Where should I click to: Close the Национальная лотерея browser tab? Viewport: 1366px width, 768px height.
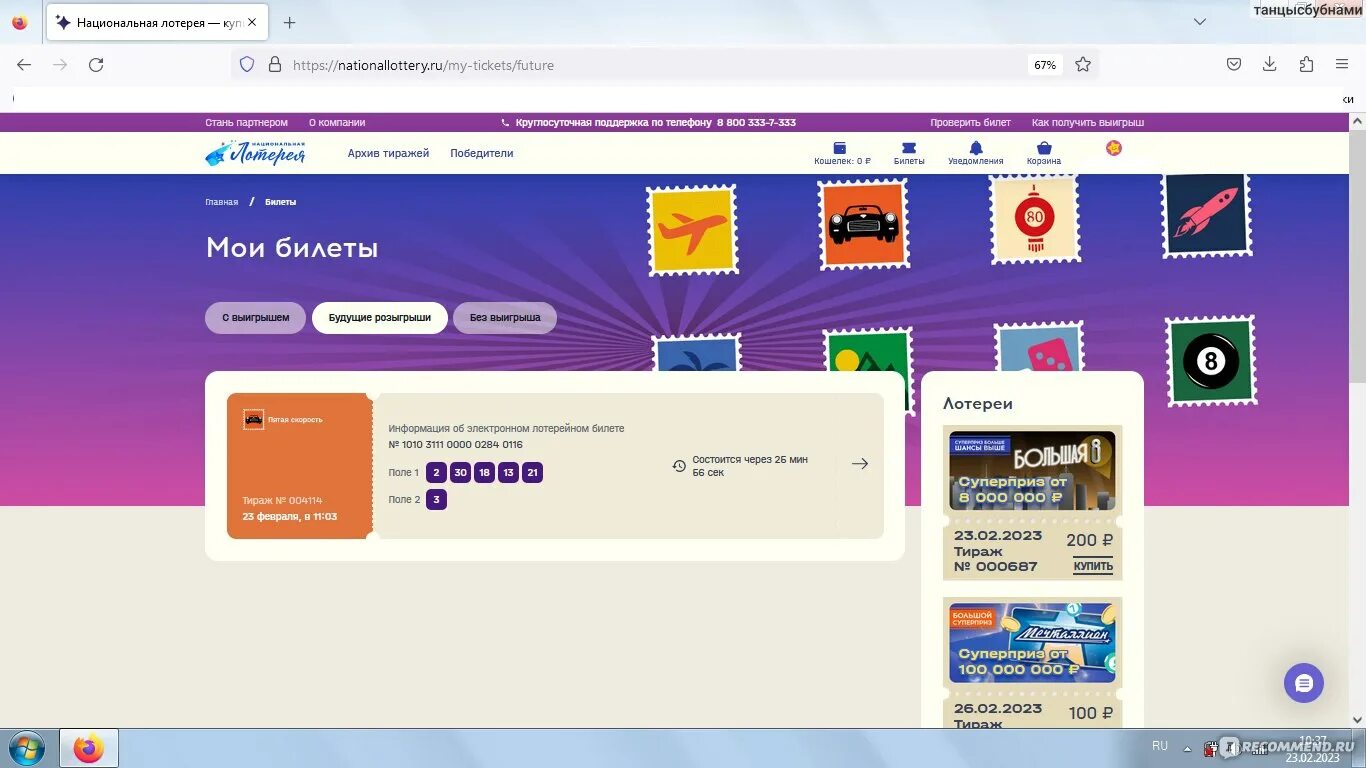[251, 22]
